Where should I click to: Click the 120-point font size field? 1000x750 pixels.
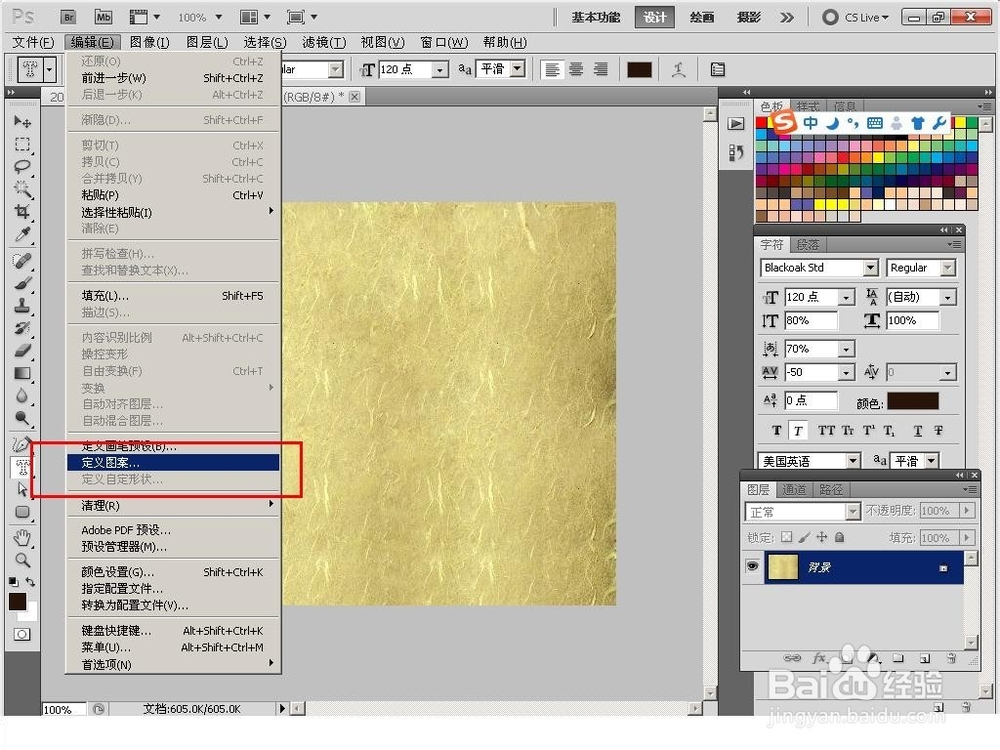tap(808, 296)
